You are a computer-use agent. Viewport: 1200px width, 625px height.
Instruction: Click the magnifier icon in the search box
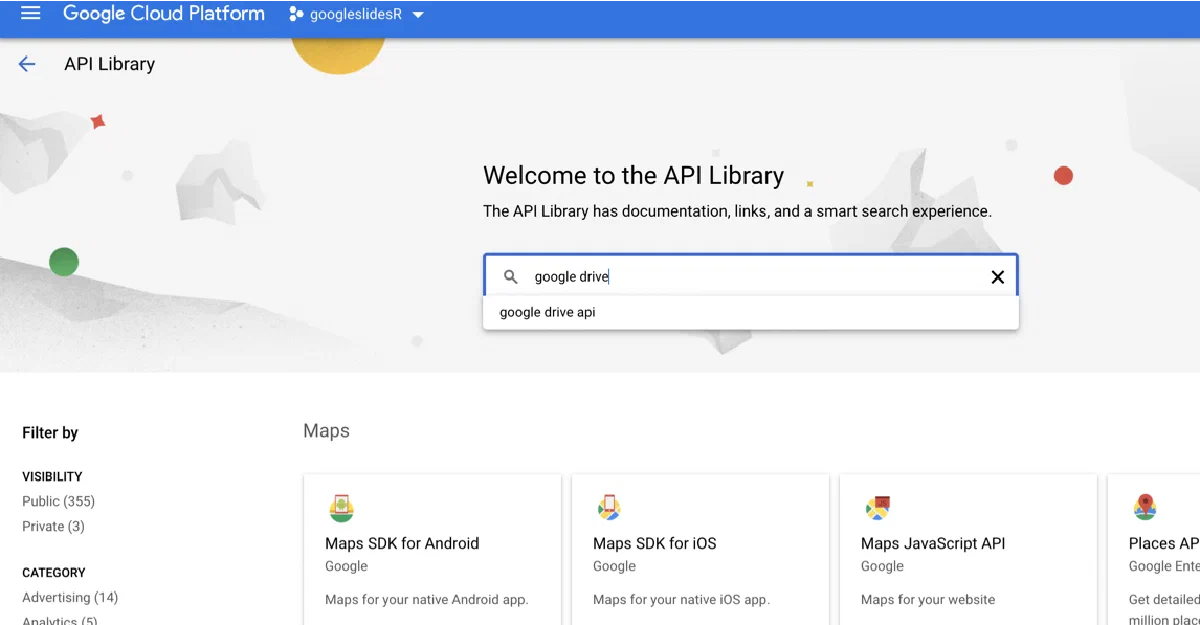[x=510, y=277]
